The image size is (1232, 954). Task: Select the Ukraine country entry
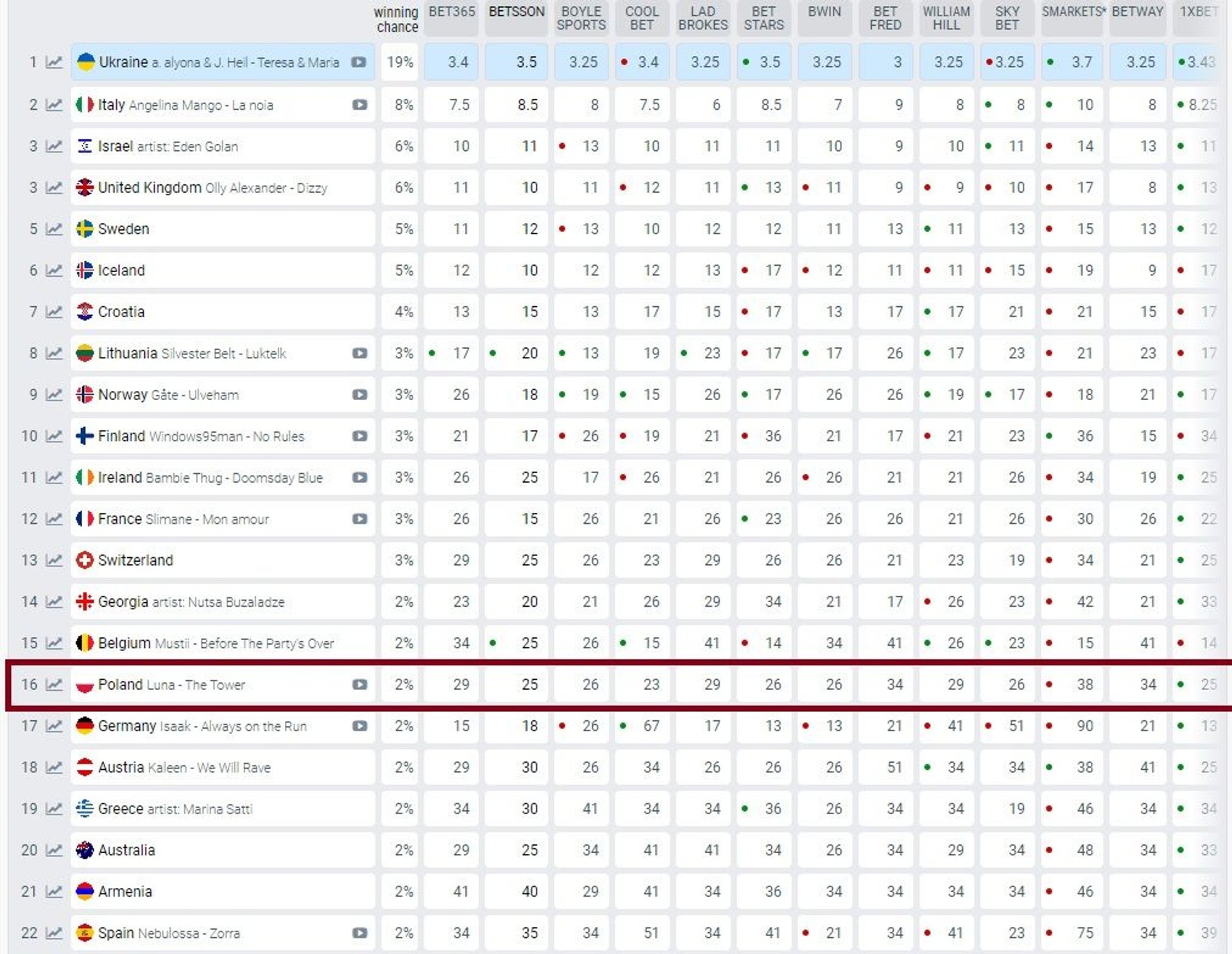(223, 62)
